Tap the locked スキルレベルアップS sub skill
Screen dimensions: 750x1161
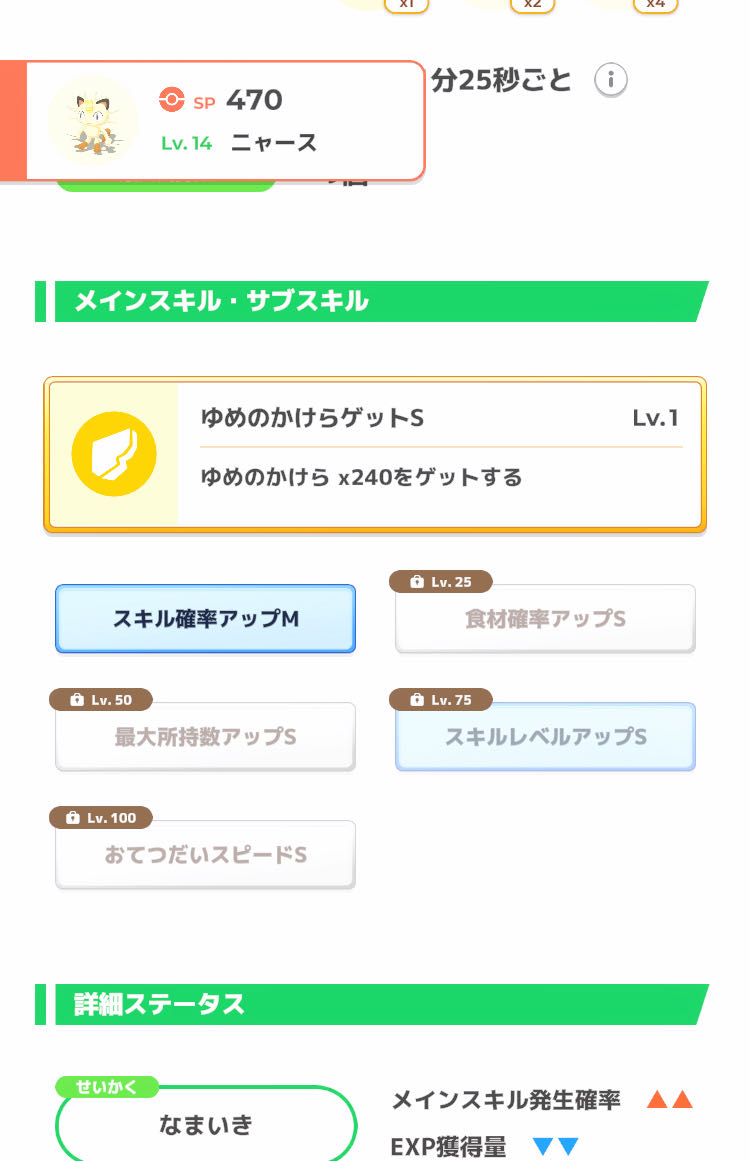pos(546,737)
